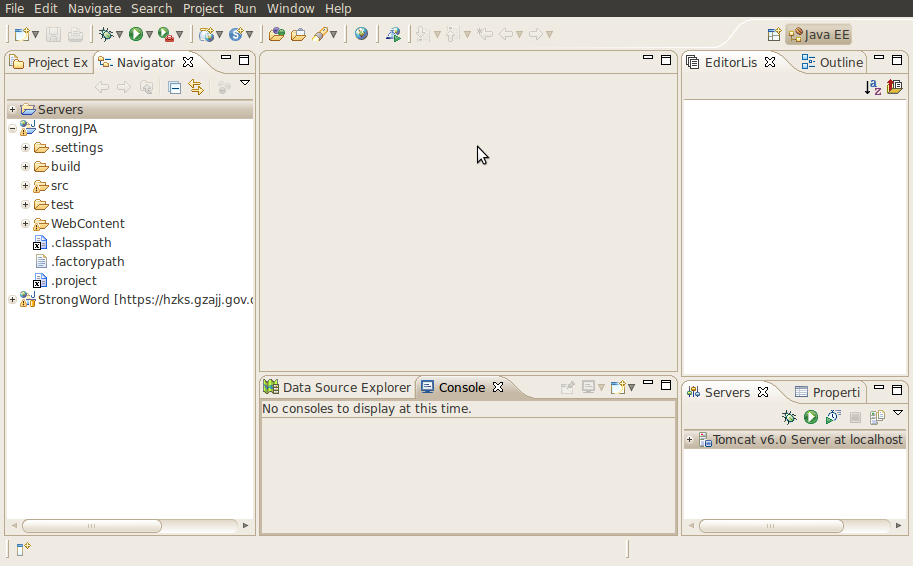Open the web browser globe icon
This screenshot has width=913, height=566.
[361, 34]
